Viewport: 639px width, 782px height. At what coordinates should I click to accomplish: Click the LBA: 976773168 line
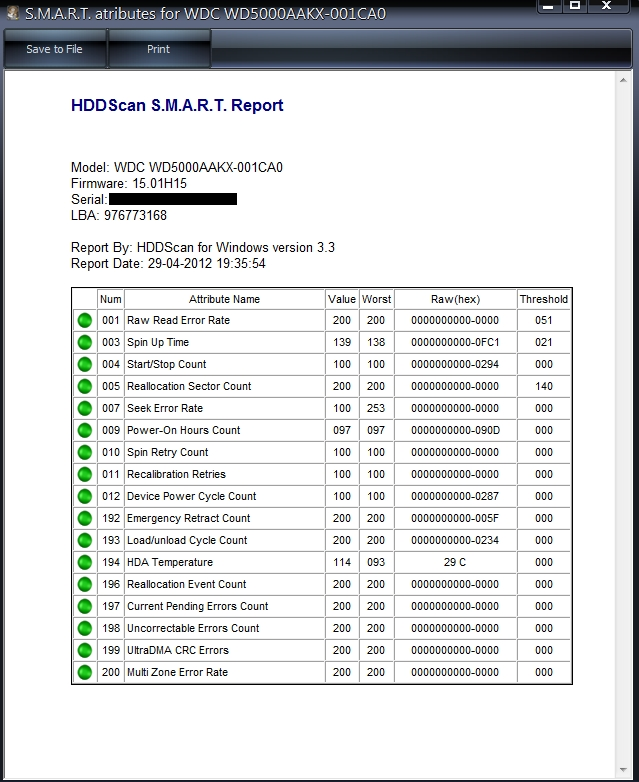pyautogui.click(x=119, y=215)
